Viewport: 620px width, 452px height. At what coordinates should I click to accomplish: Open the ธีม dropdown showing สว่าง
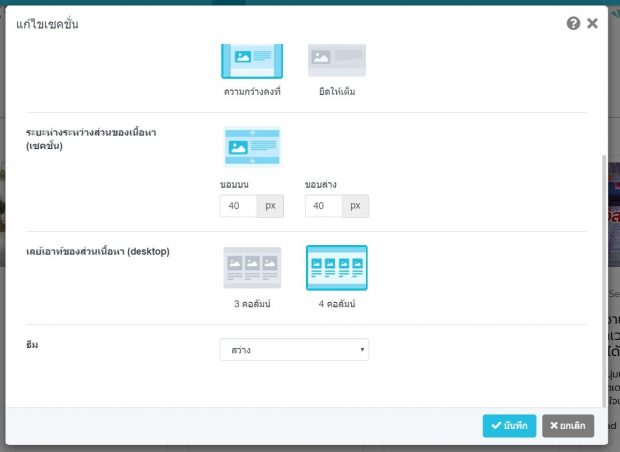click(294, 350)
